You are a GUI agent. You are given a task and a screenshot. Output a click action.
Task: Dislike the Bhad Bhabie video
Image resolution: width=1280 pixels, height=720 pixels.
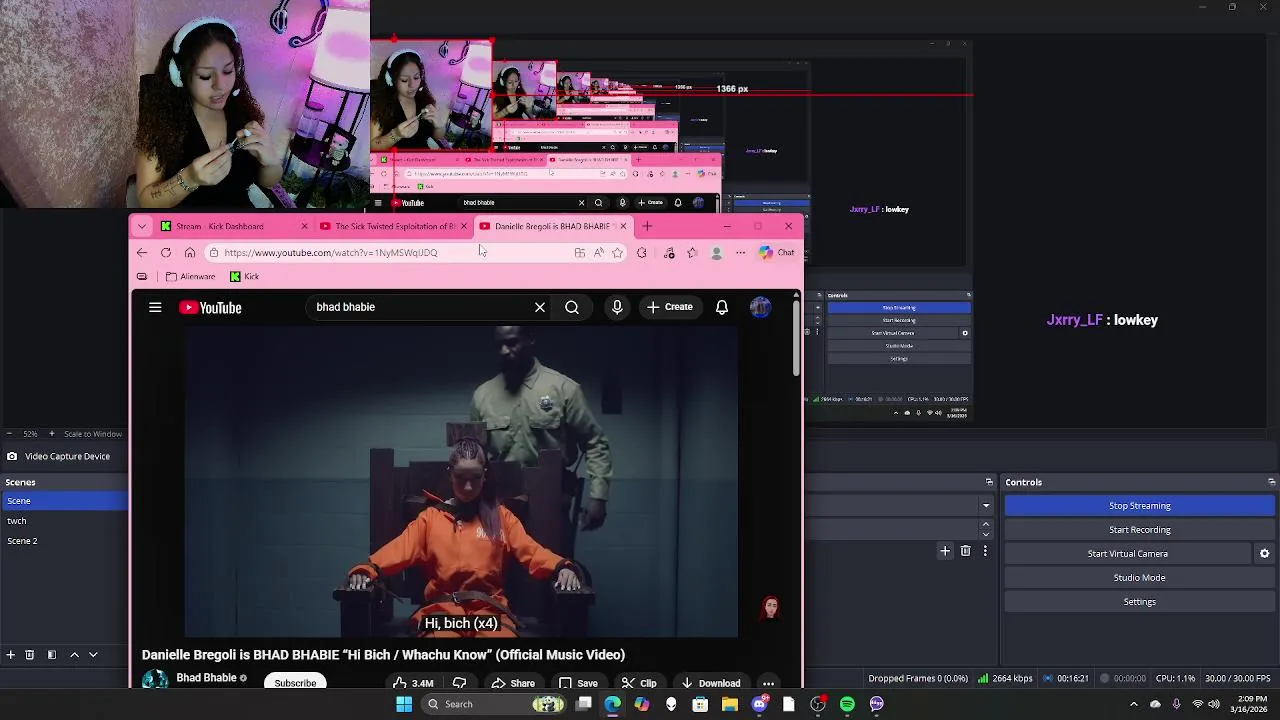(x=460, y=683)
